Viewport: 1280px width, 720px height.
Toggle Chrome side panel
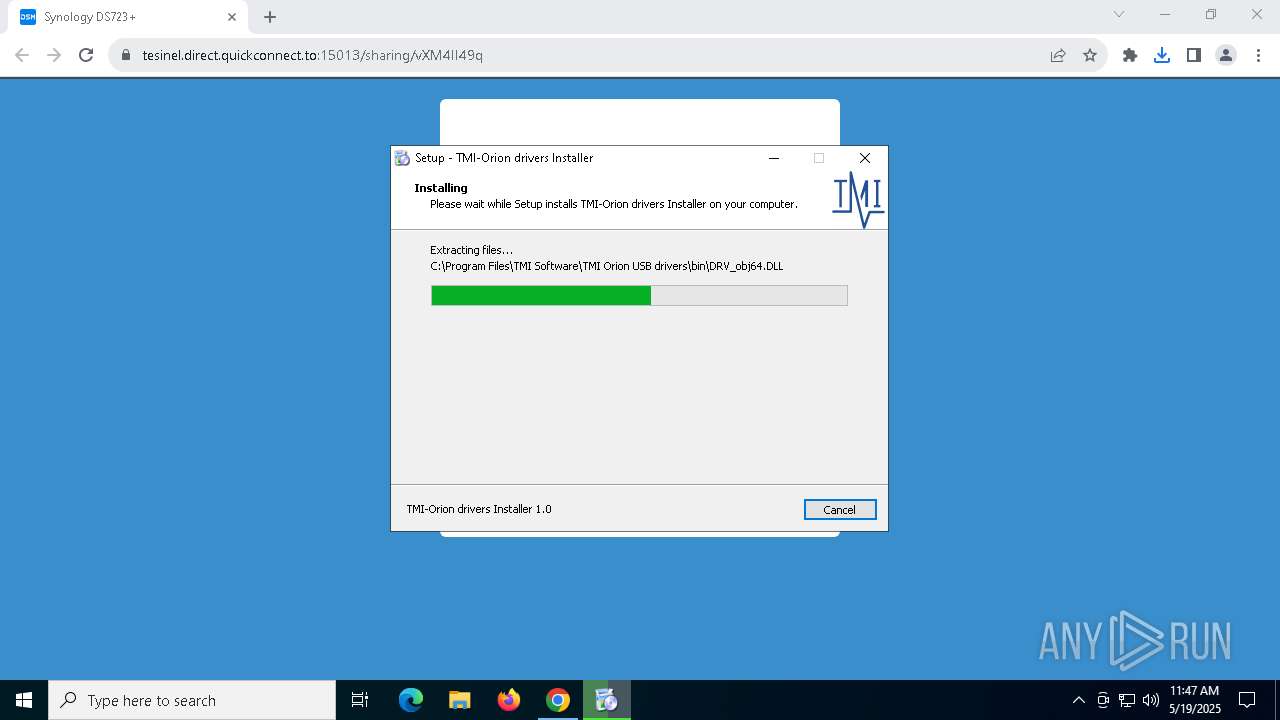1194,55
